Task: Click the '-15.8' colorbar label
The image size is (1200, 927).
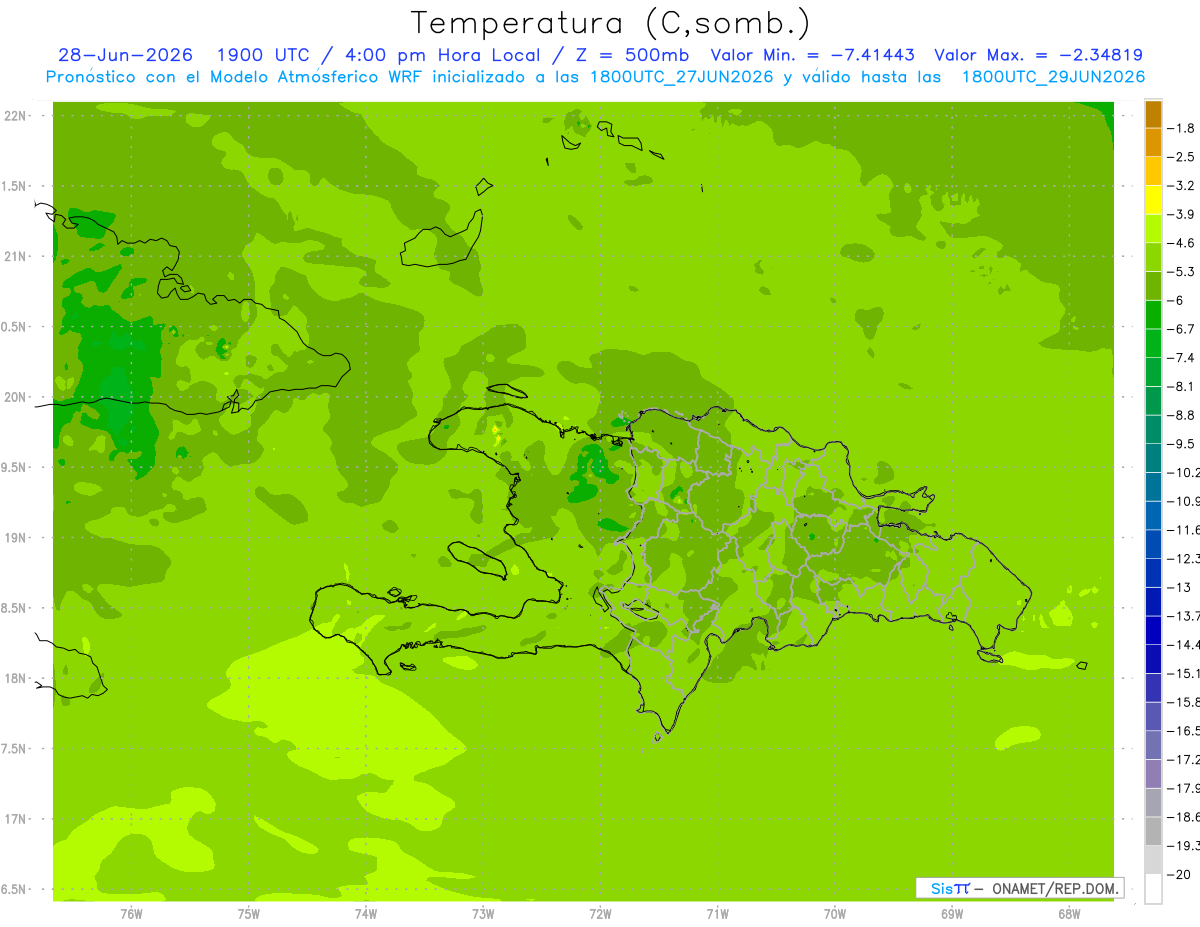Action: (1184, 702)
